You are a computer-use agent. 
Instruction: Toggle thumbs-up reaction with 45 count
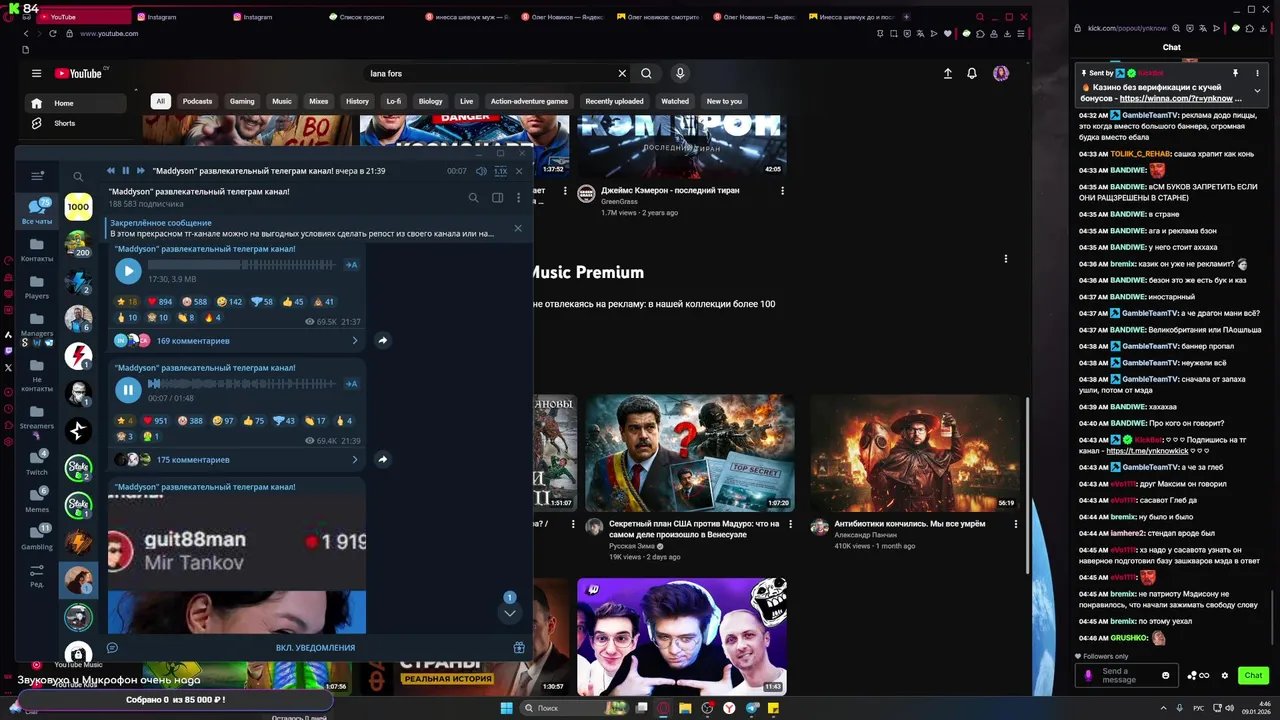[x=293, y=302]
